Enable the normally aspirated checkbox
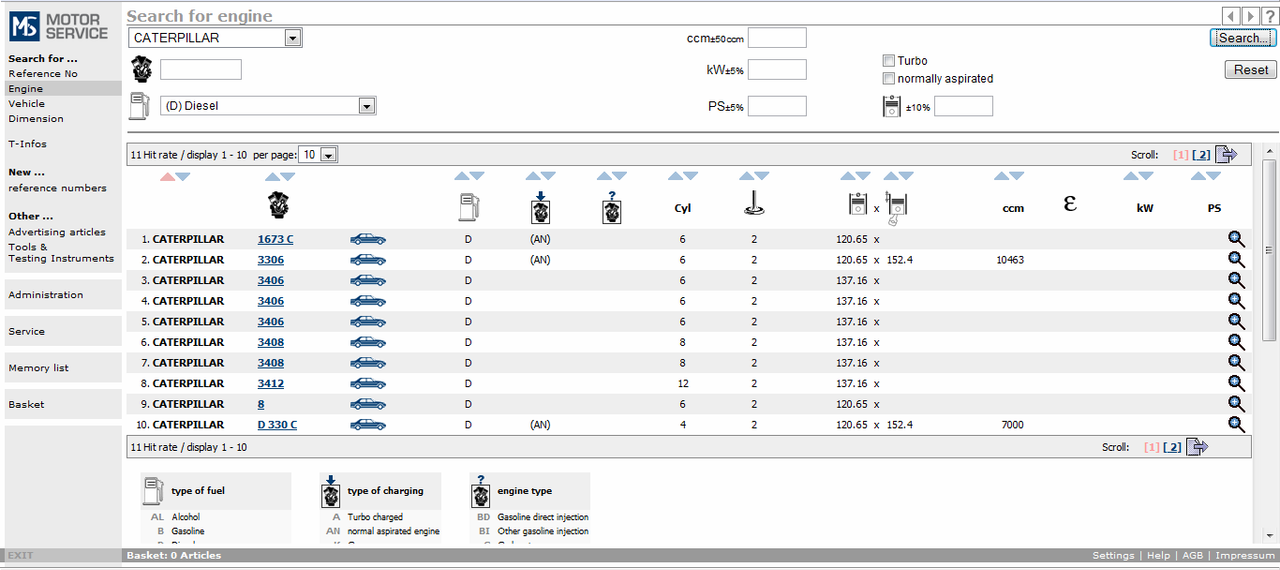Screen dimensions: 1280x570 pyautogui.click(x=888, y=79)
